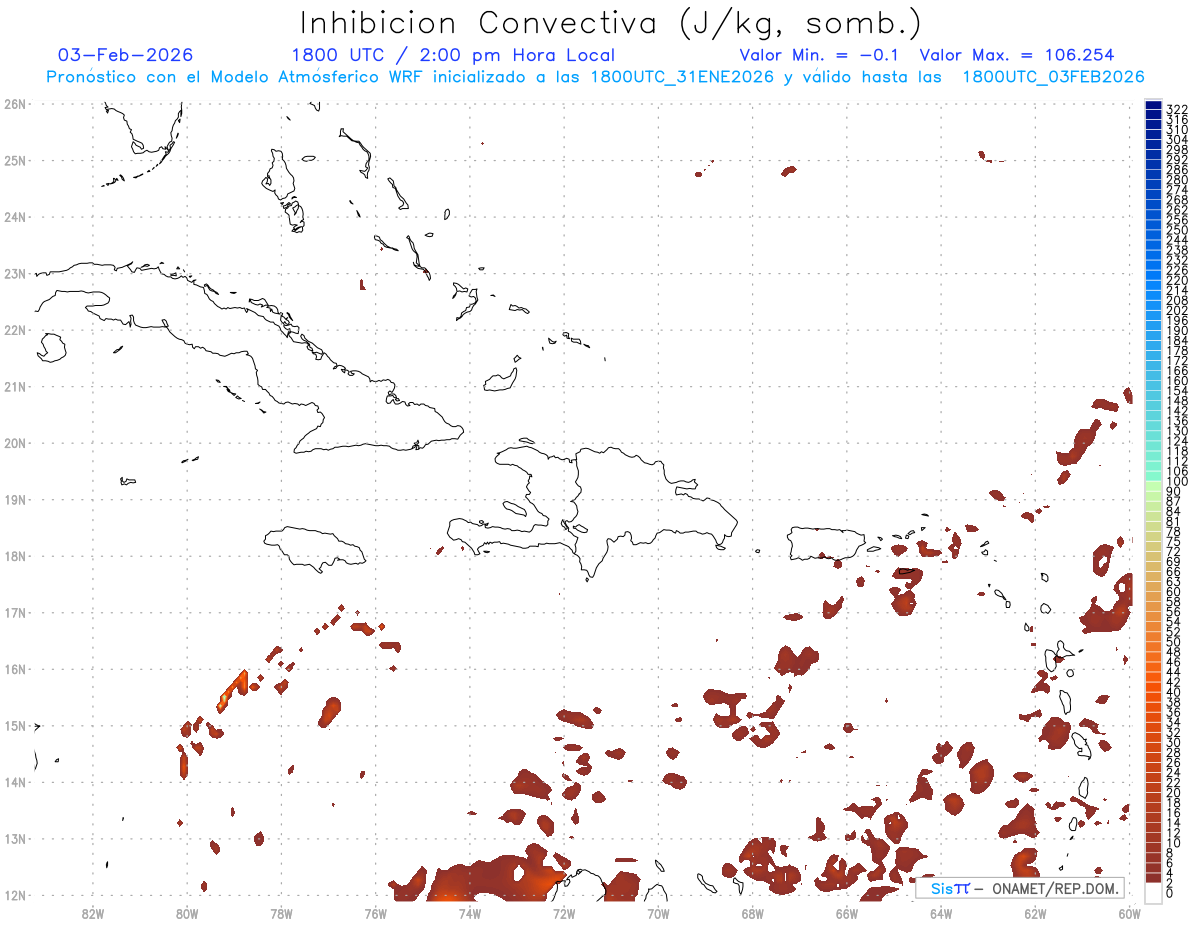Click the longitude label "64W"

[x=941, y=912]
